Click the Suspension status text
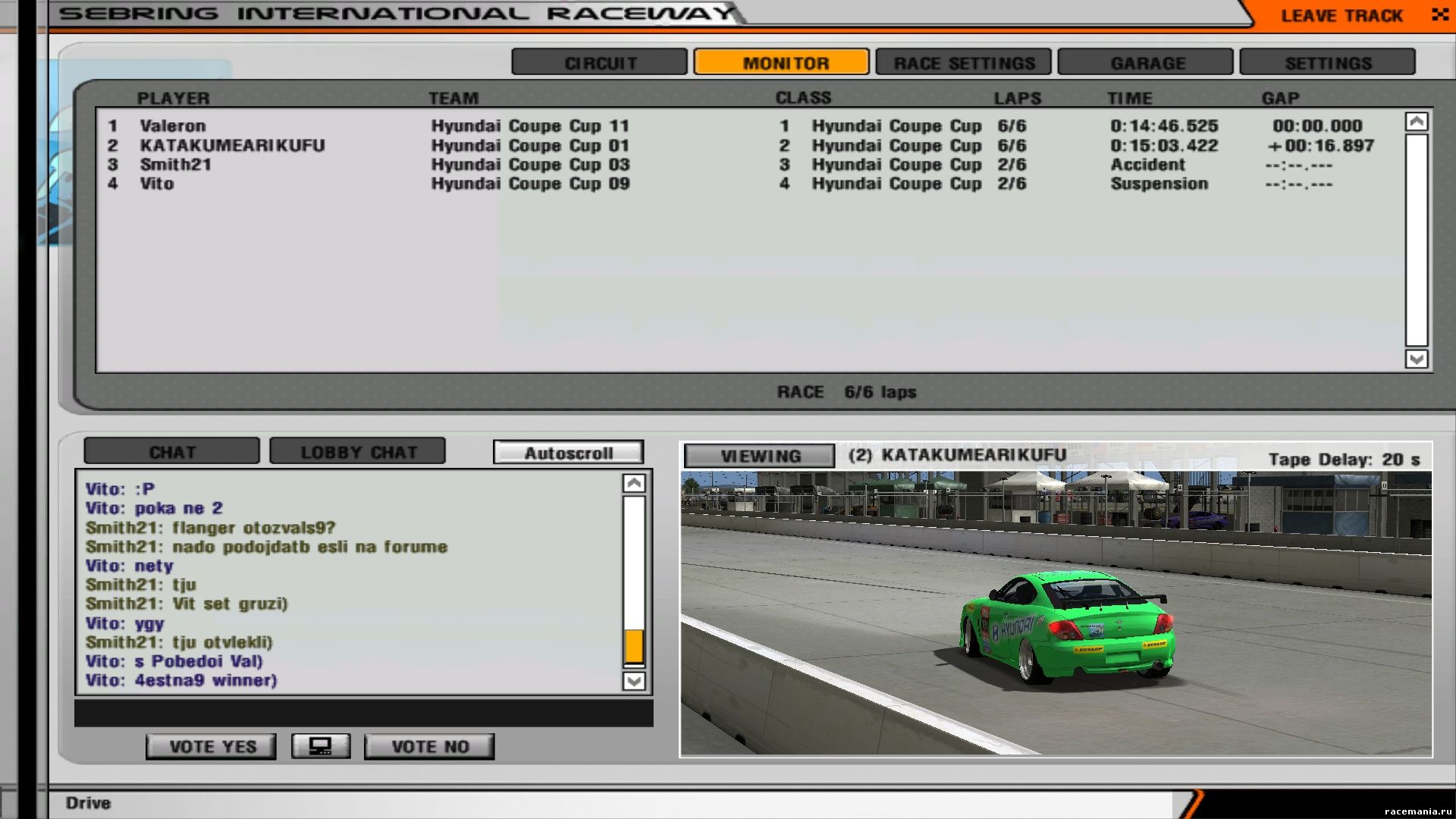Image resolution: width=1456 pixels, height=819 pixels. 1159,184
